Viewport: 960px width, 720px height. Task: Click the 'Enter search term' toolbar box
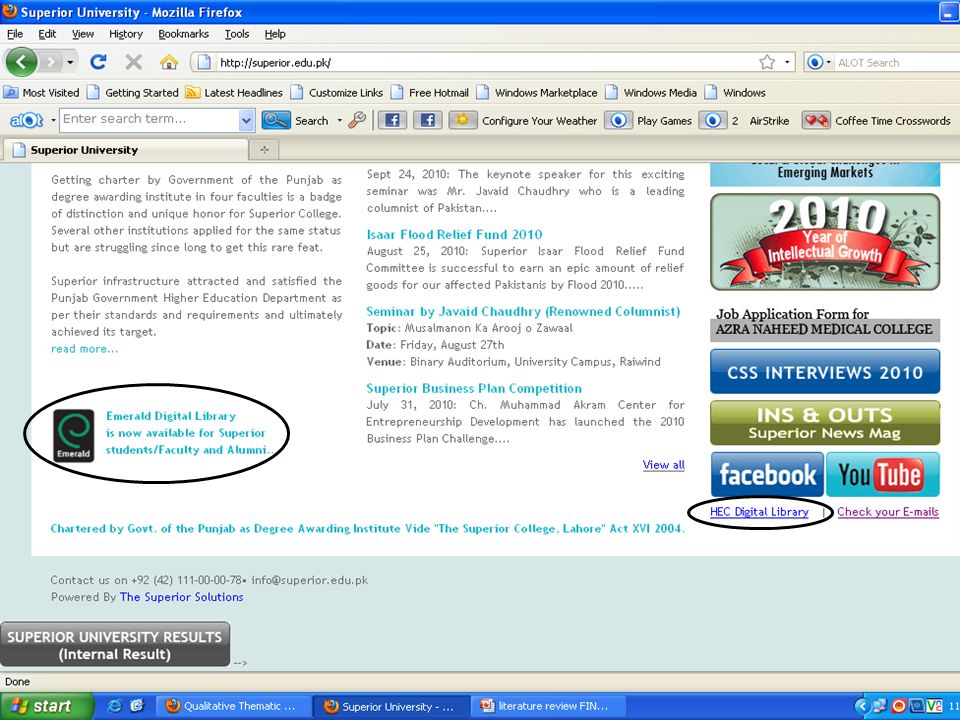point(149,120)
